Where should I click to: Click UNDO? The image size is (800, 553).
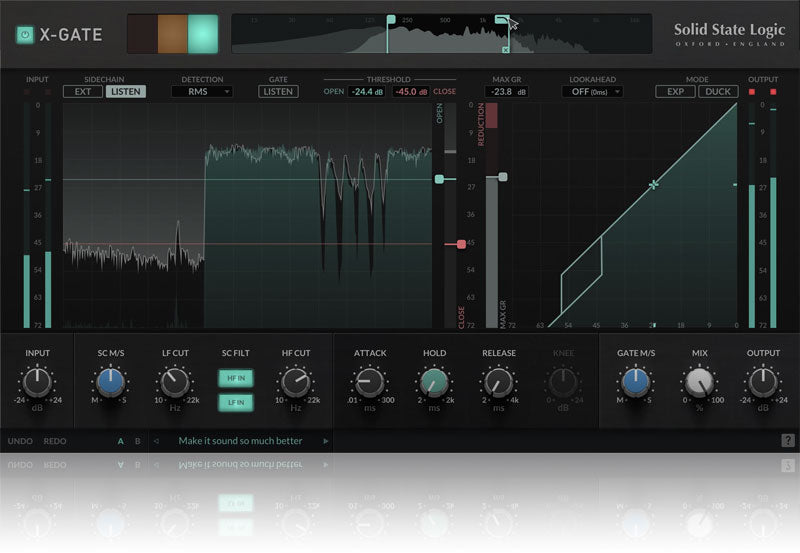click(x=20, y=441)
